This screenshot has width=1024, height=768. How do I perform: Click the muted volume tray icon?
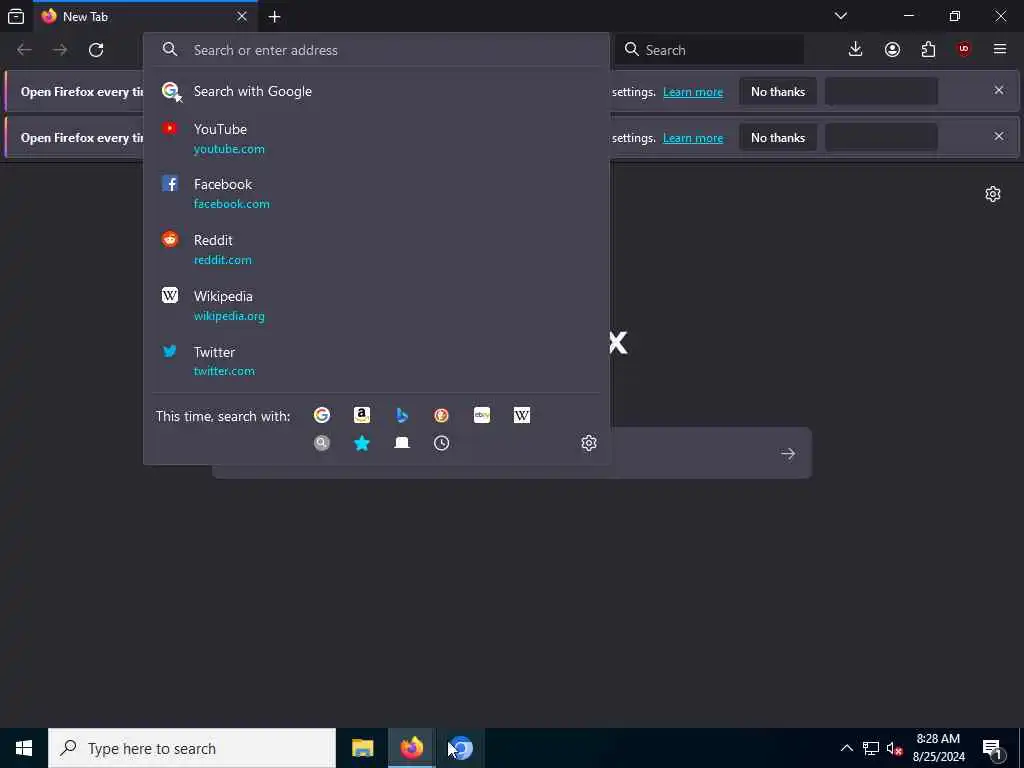[x=894, y=748]
